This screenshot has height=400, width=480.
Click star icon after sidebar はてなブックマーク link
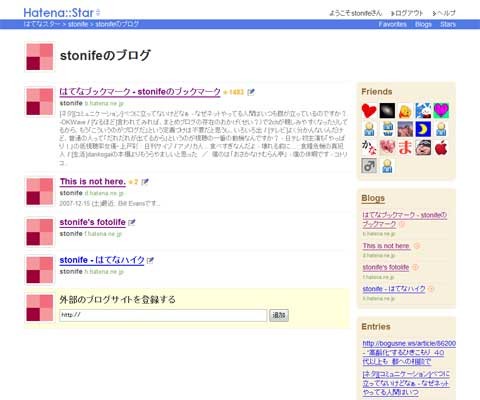click(x=402, y=224)
